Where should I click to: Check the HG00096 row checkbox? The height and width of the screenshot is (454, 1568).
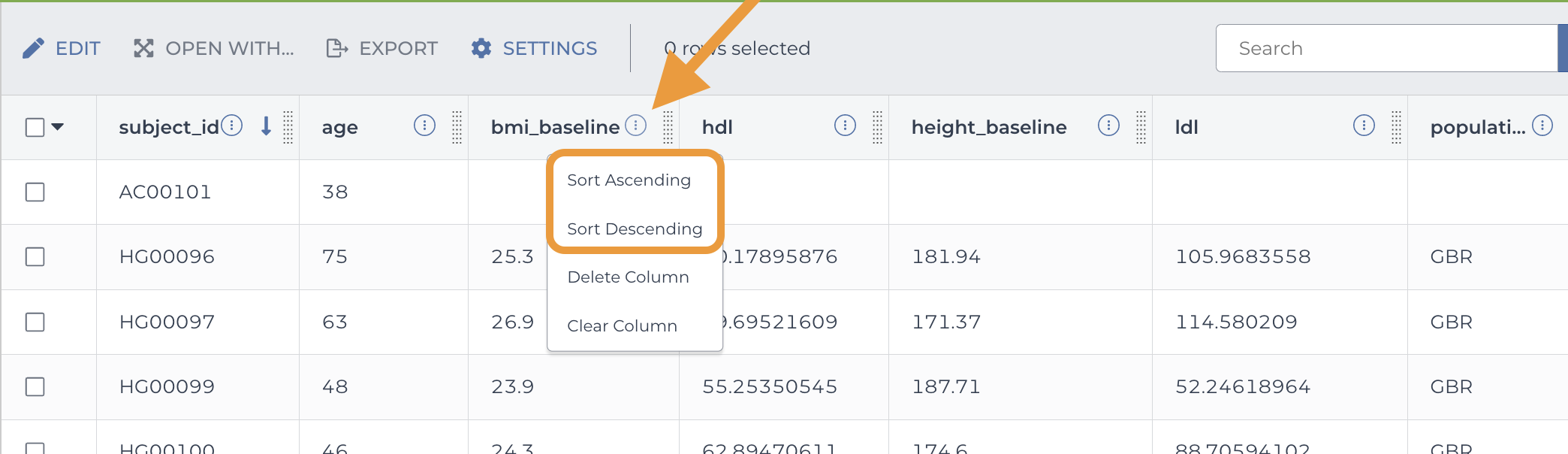coord(35,256)
